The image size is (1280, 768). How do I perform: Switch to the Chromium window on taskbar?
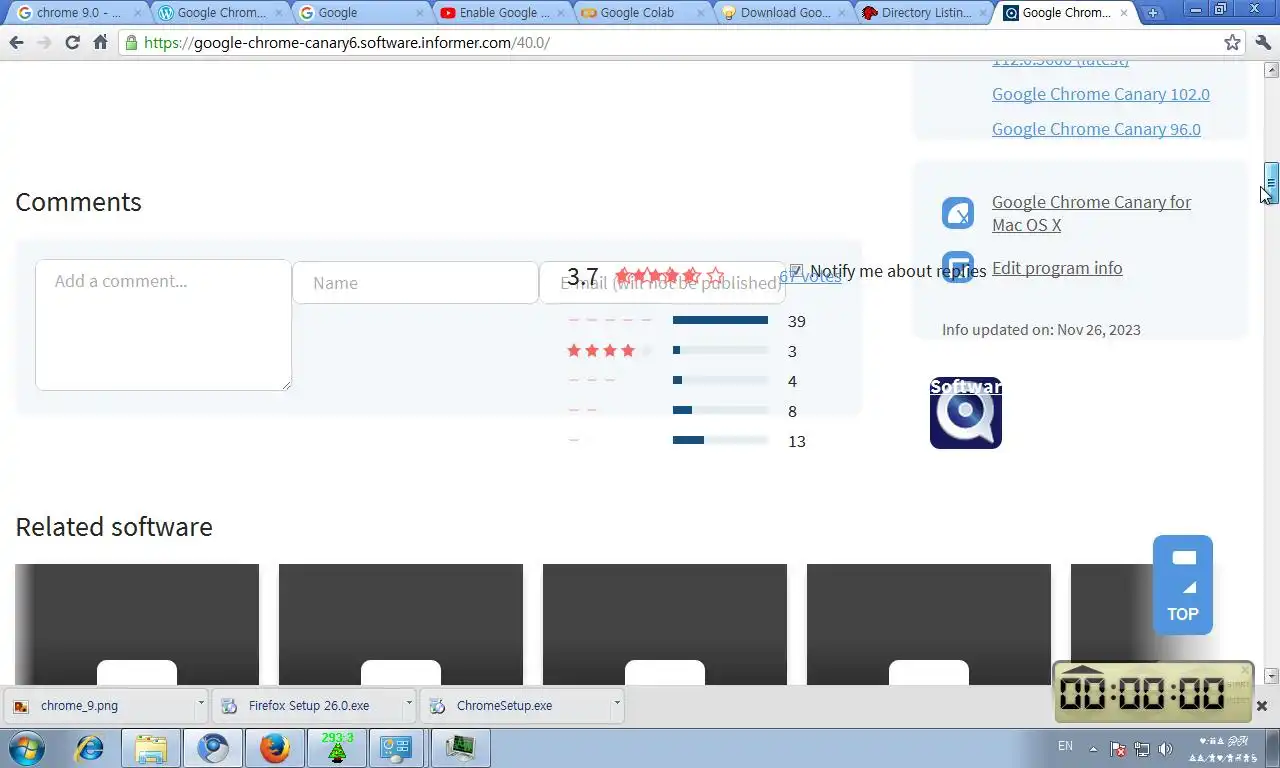[213, 748]
